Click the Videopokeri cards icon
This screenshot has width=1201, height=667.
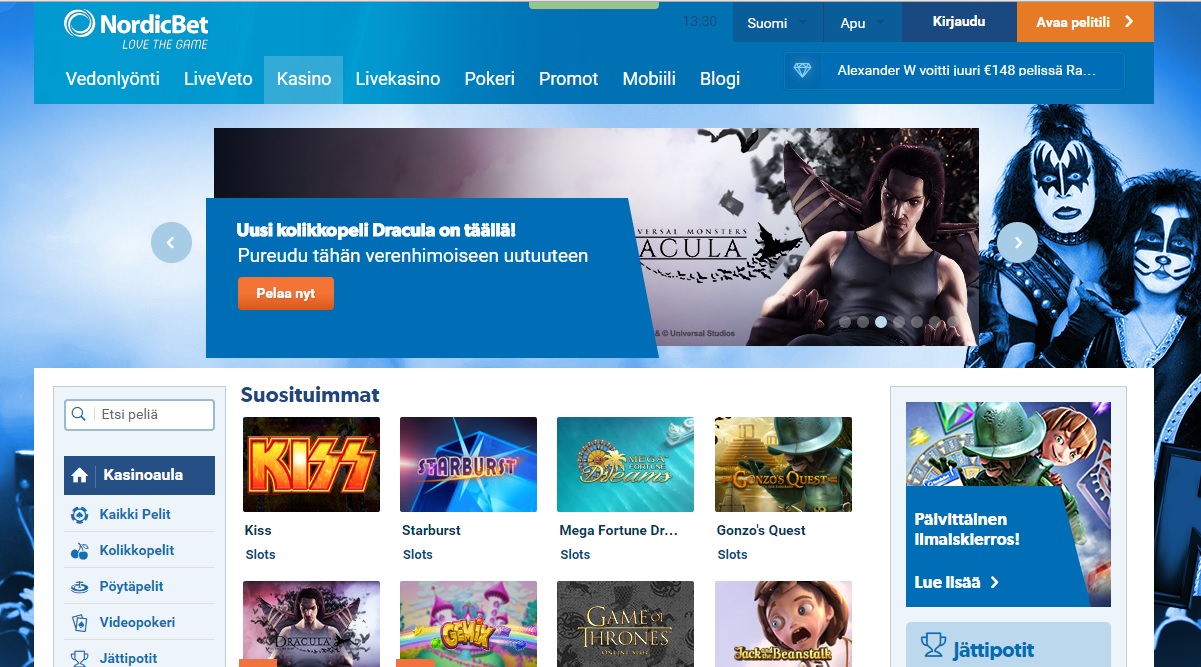point(80,623)
